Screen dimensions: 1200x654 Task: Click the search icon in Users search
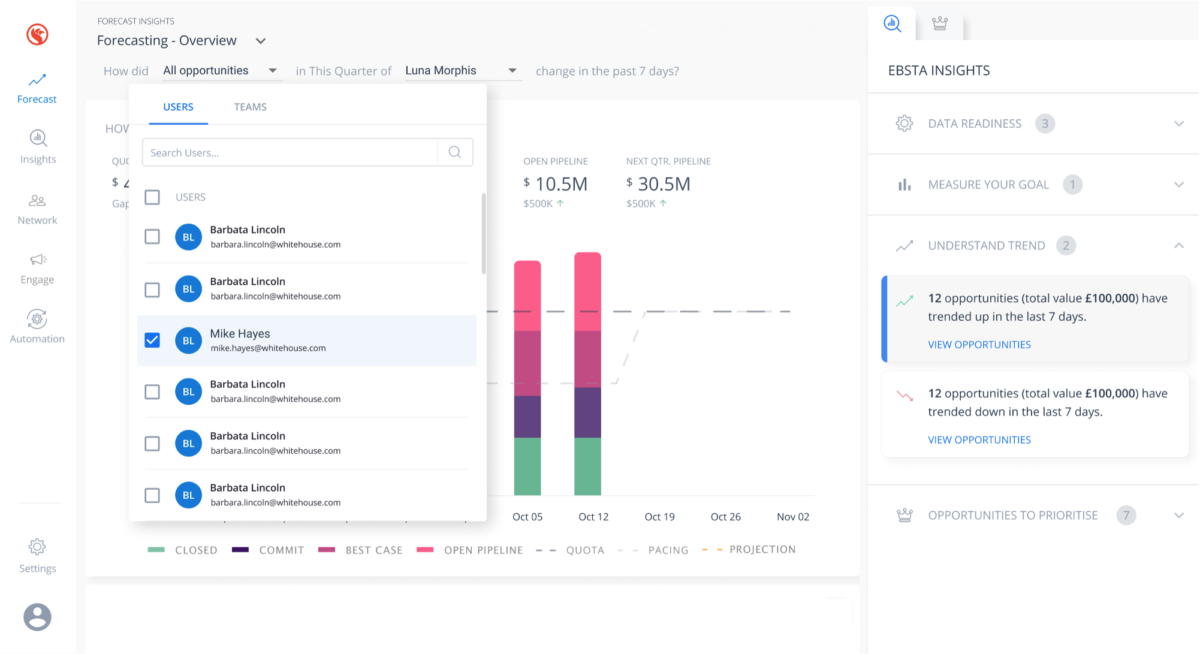click(x=455, y=152)
